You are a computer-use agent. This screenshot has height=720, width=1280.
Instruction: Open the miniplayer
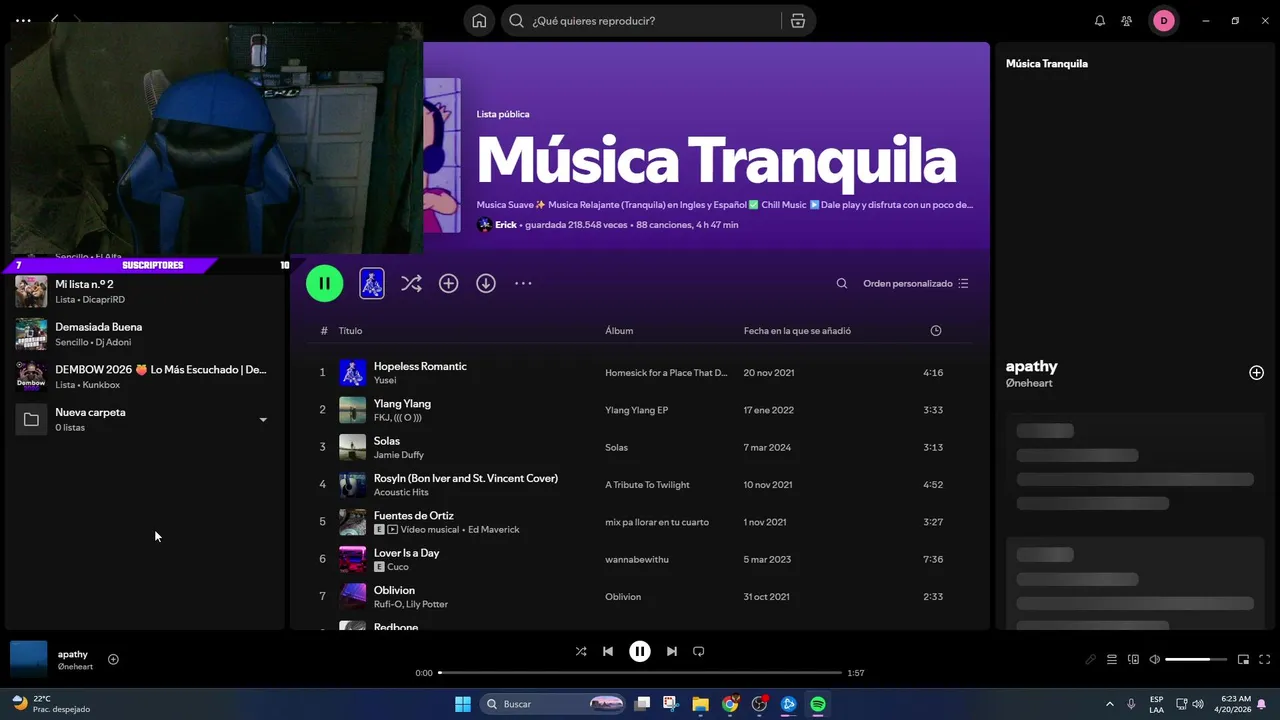click(1243, 660)
